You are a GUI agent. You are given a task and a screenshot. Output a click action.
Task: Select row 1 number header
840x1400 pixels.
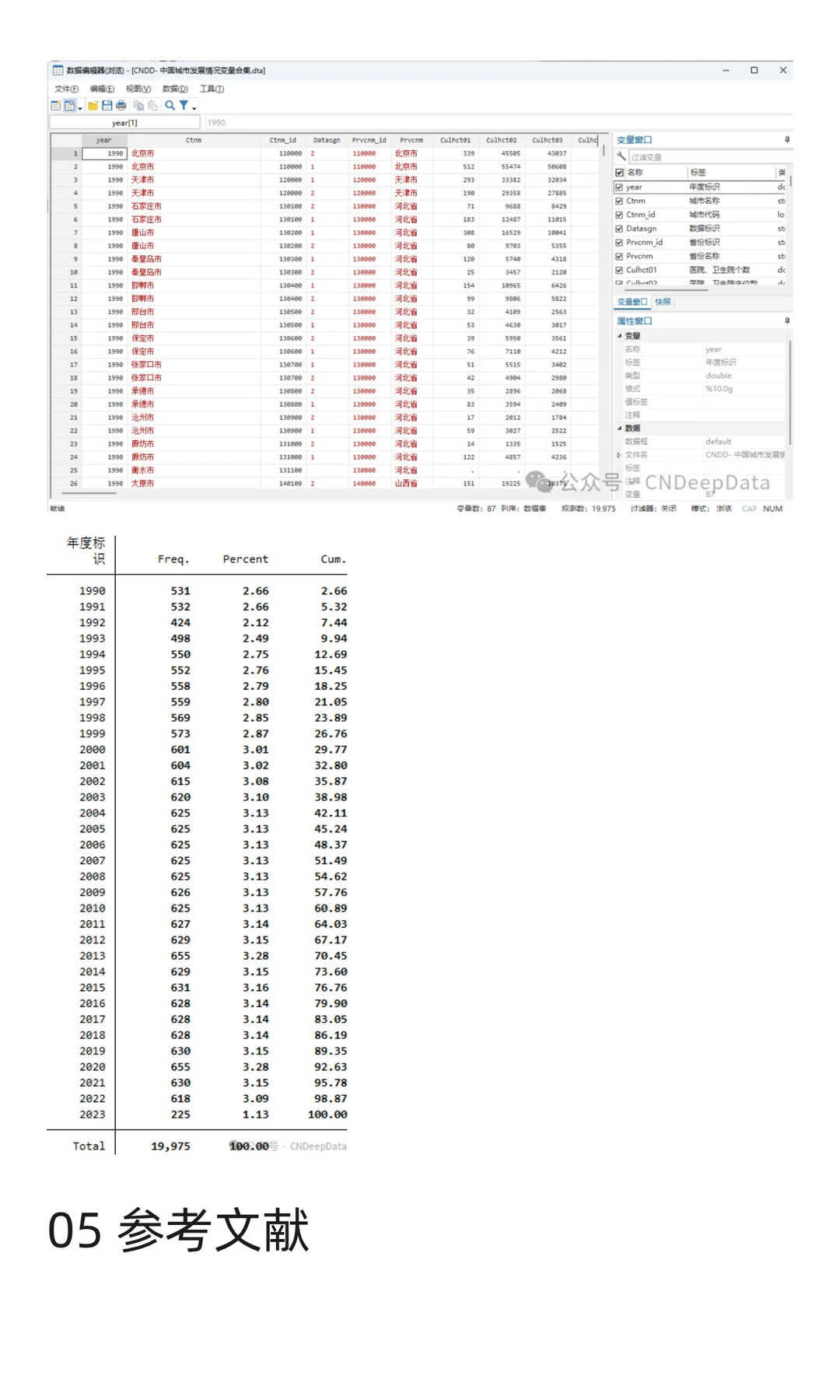tap(66, 153)
